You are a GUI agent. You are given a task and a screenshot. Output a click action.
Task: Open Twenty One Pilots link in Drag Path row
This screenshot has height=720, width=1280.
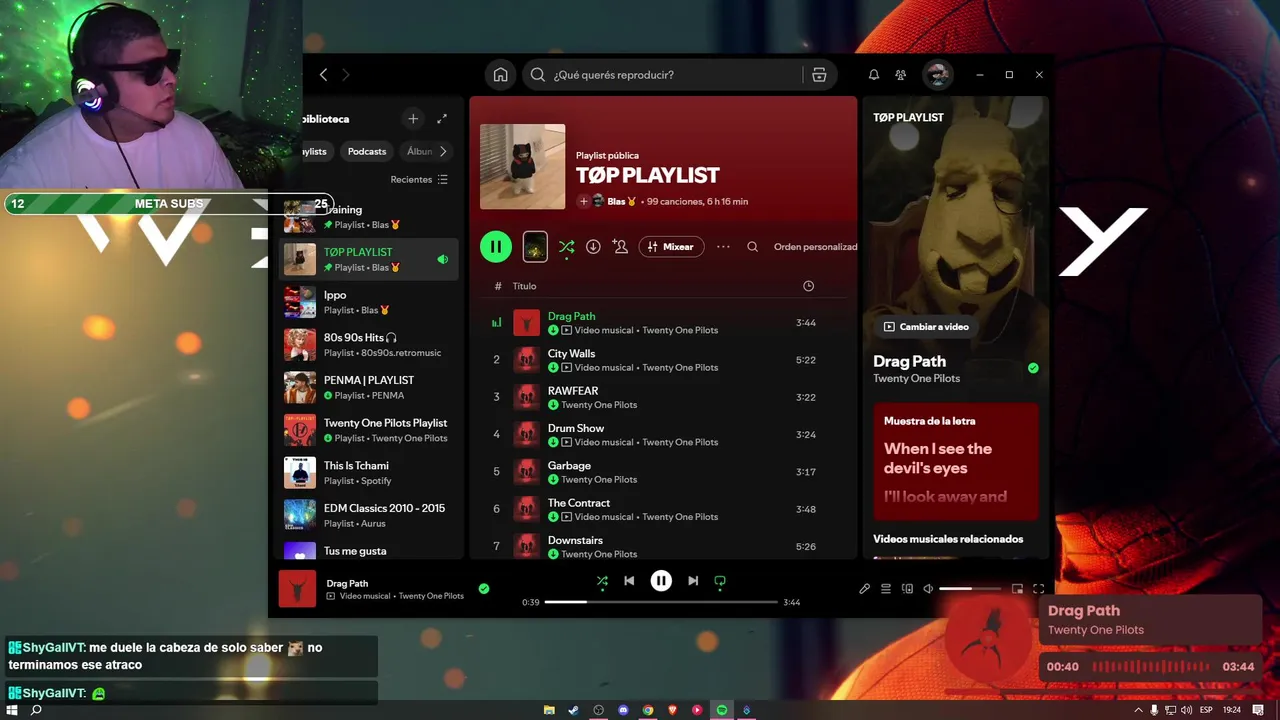(x=680, y=330)
